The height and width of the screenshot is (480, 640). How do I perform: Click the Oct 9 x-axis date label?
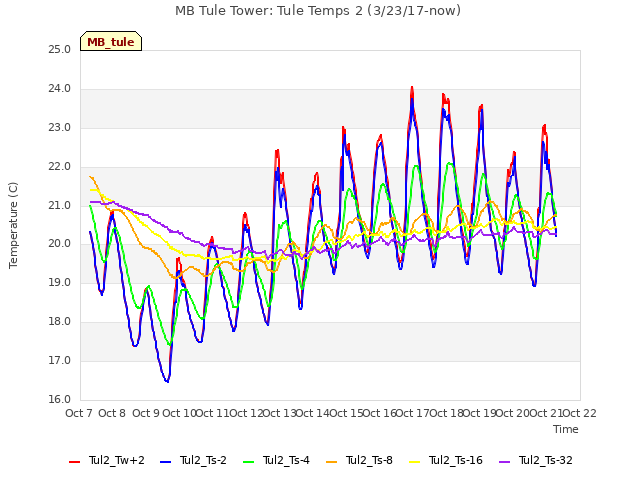(146, 413)
